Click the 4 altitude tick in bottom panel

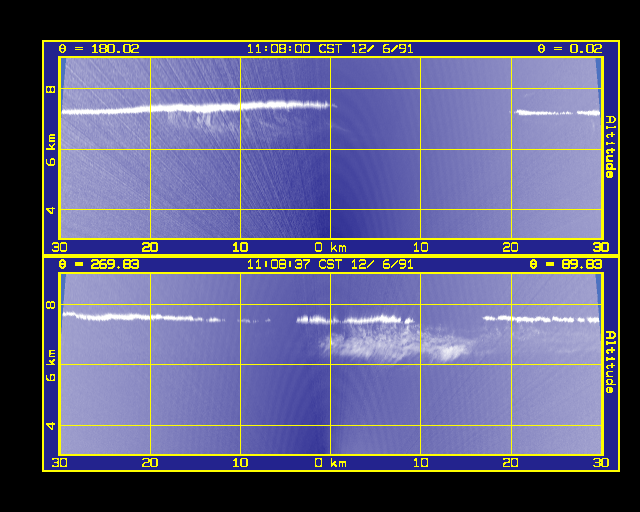51,426
